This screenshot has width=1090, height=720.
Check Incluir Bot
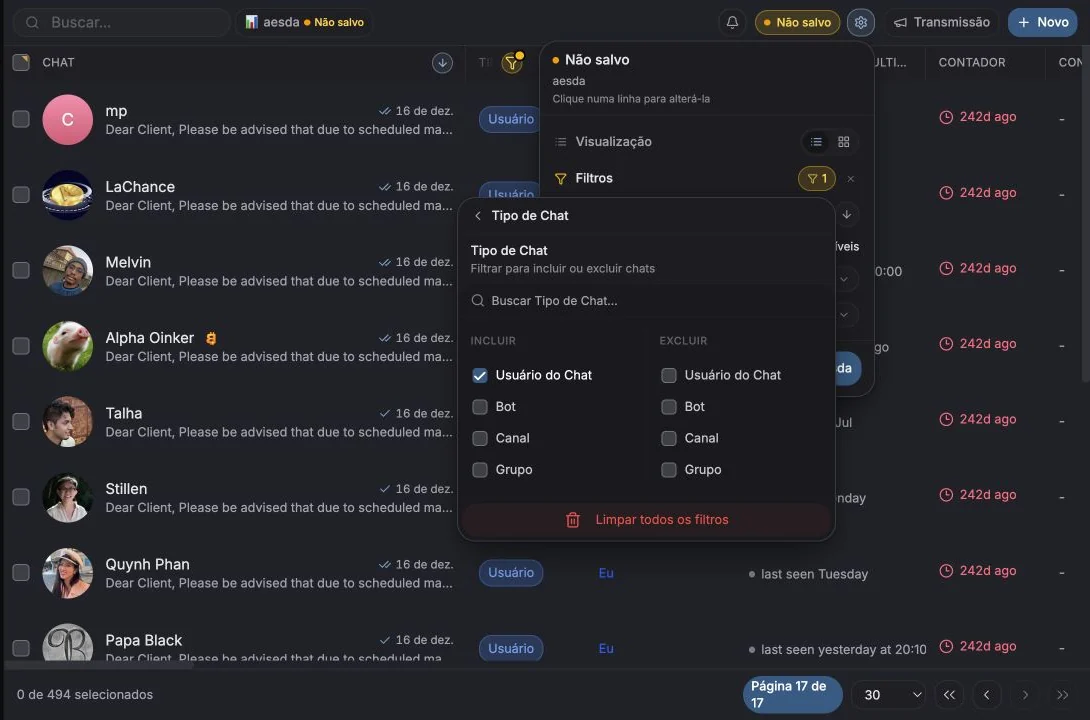pos(480,407)
